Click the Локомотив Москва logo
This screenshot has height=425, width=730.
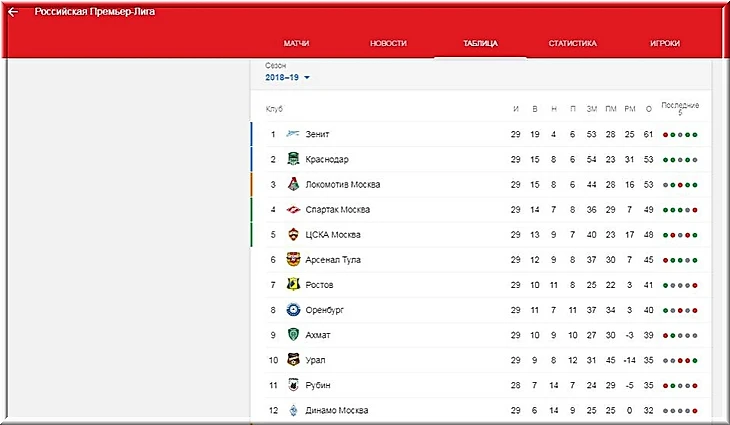click(293, 184)
